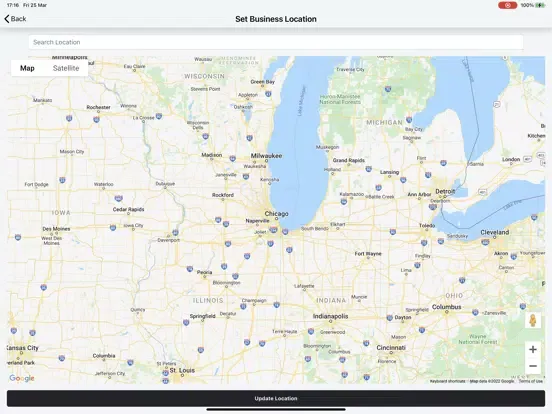Click the Rockford label on map
This screenshot has height=414, width=552.
[223, 195]
